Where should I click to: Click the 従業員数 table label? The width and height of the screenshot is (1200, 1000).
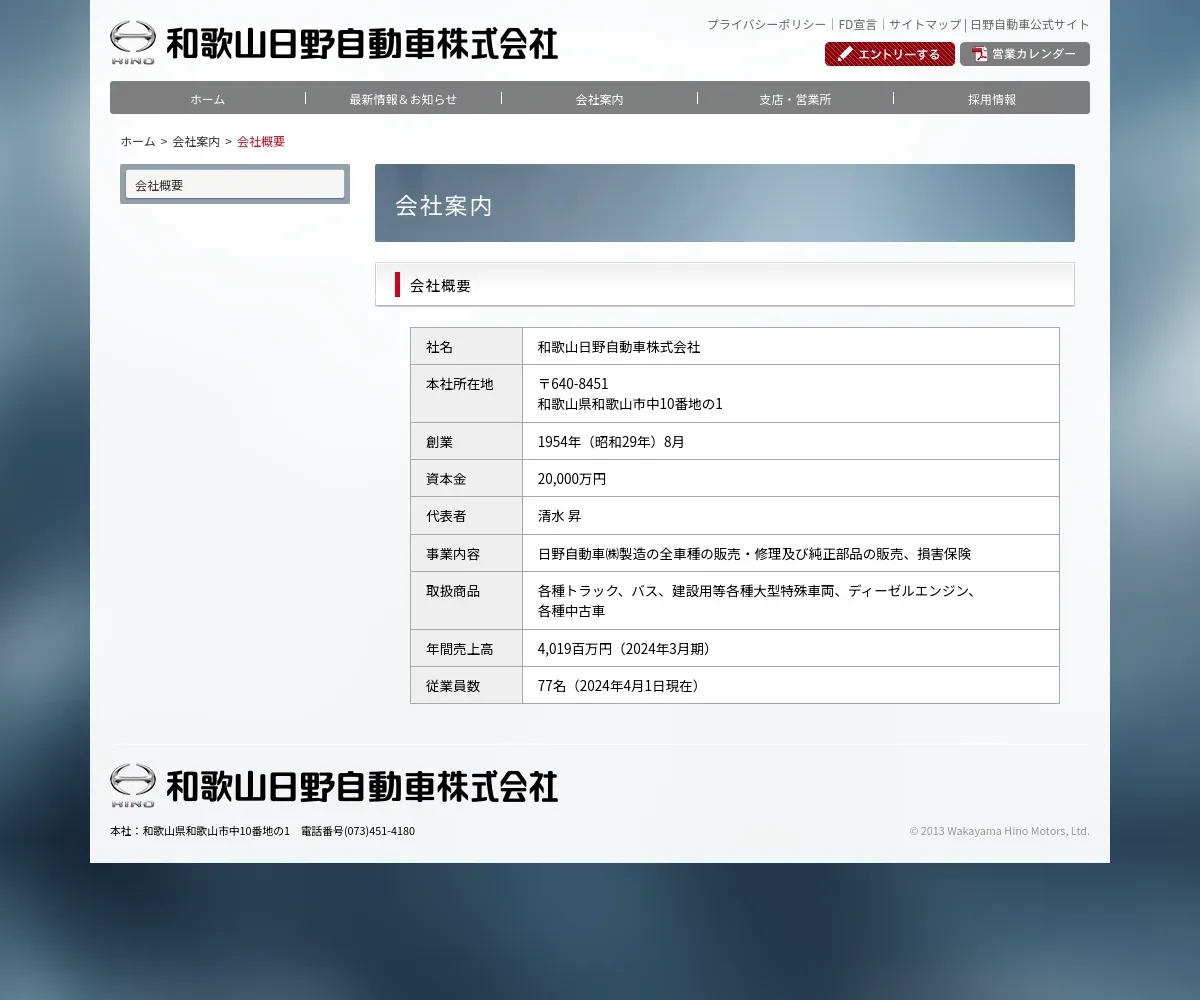pyautogui.click(x=453, y=686)
